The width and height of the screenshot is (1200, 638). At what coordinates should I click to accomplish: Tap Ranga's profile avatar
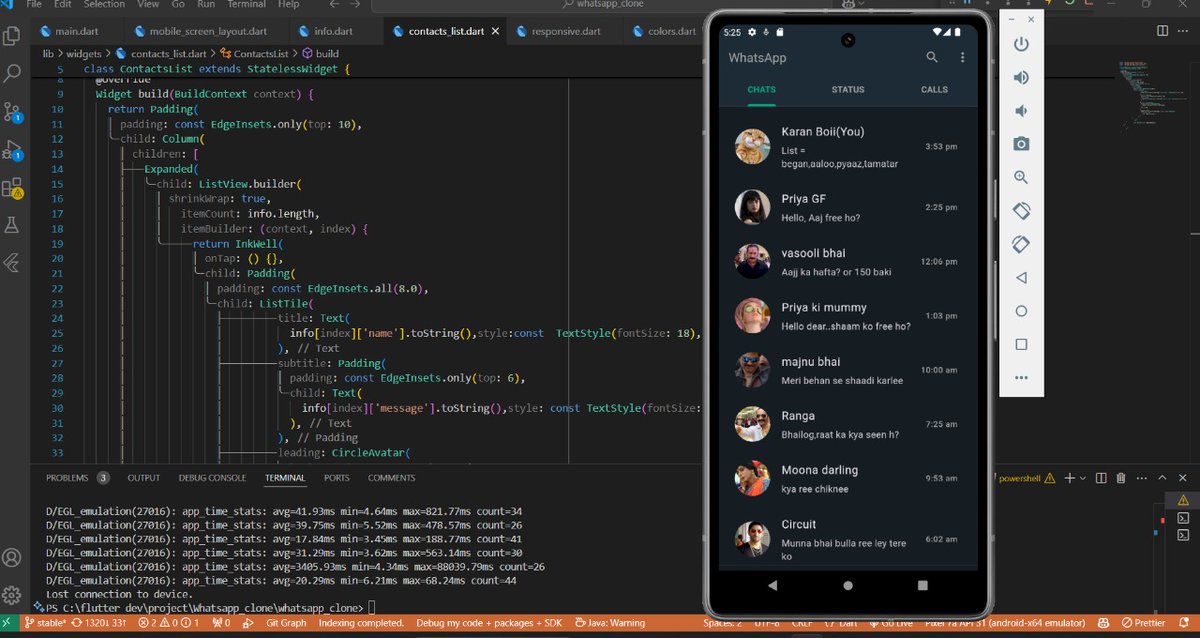752,424
